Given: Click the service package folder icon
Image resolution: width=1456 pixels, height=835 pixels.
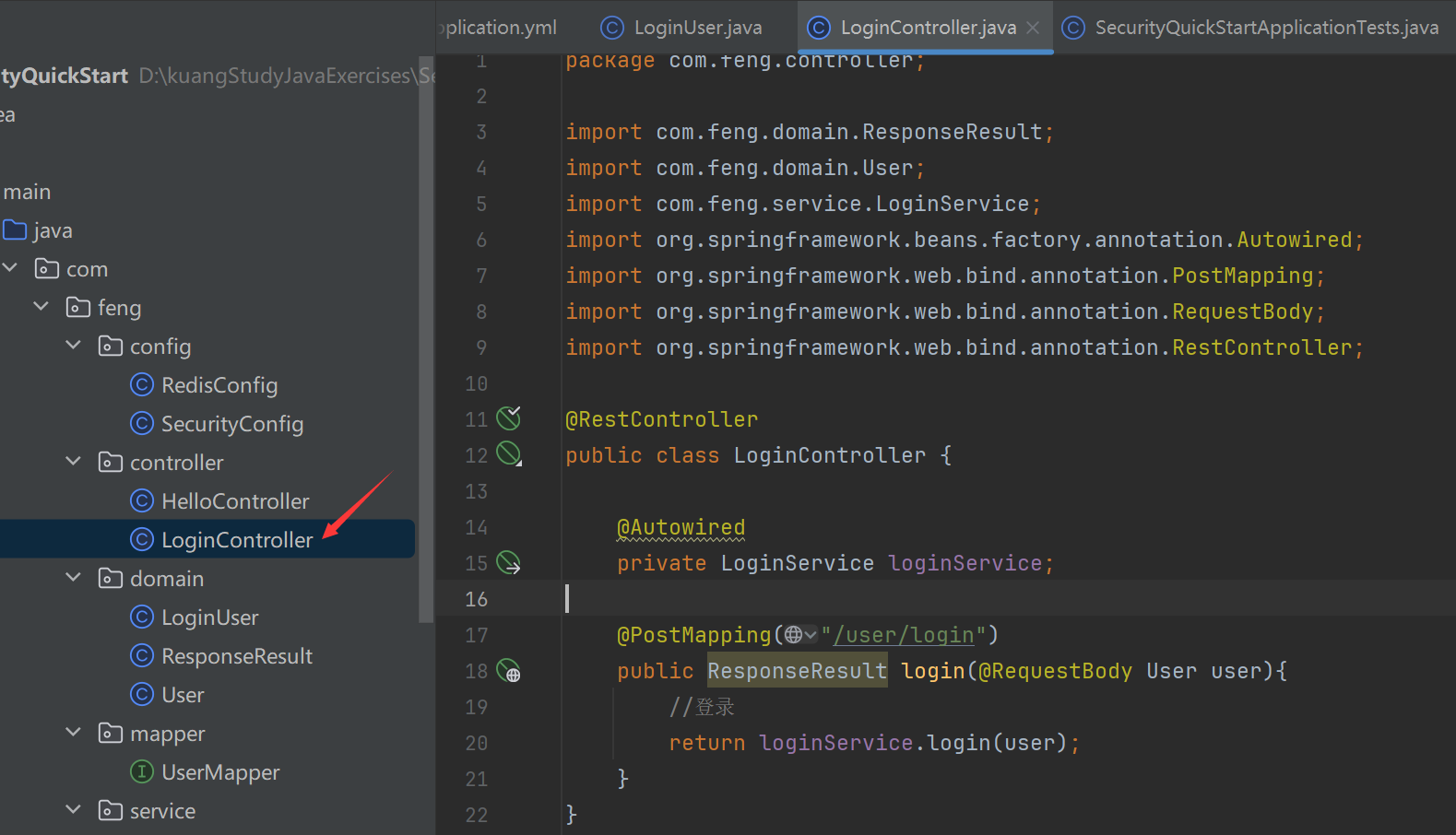Looking at the screenshot, I should tap(111, 810).
